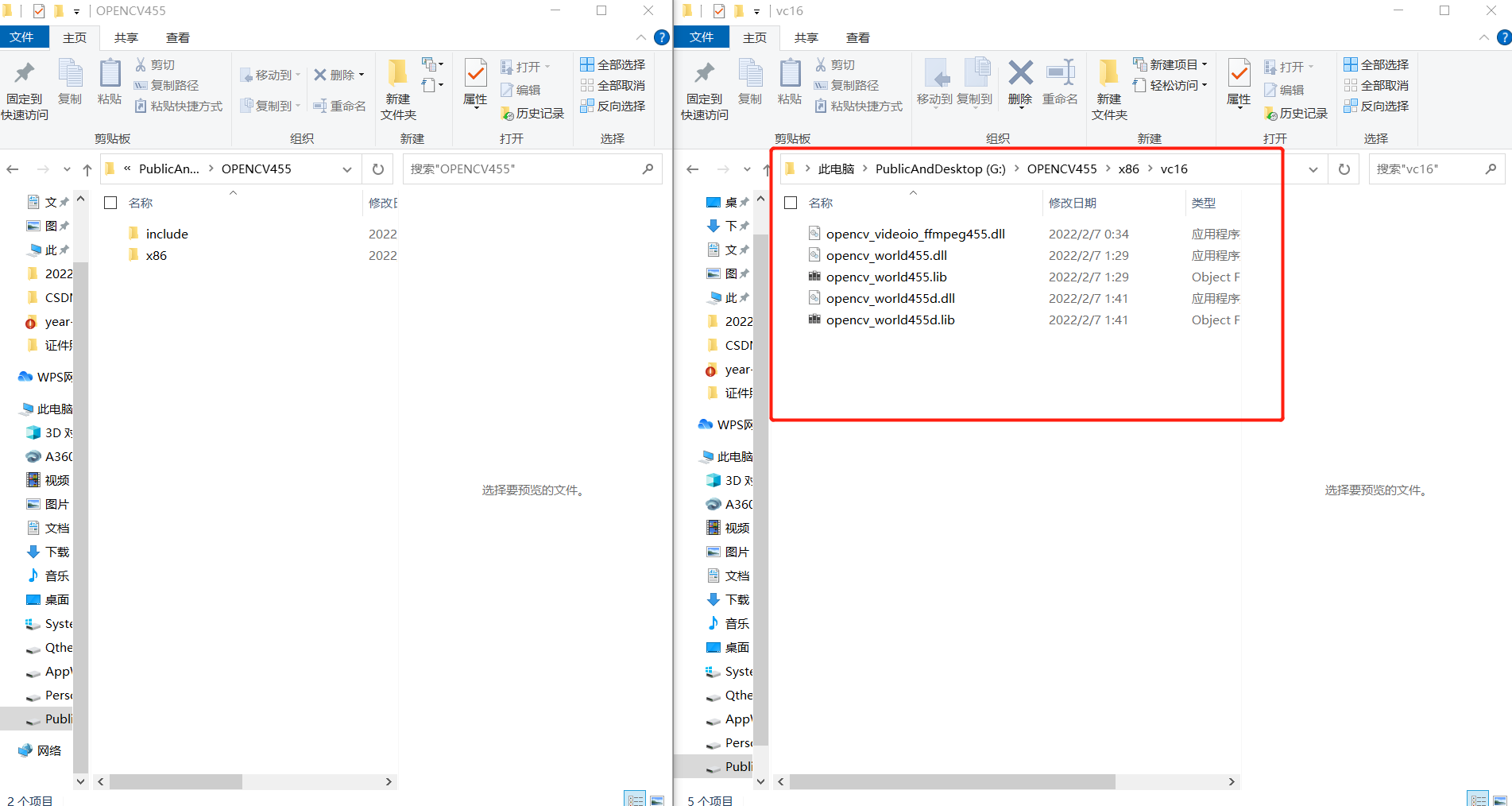This screenshot has width=1512, height=806.
Task: Click the search box in OPENCV455 window
Action: click(x=532, y=169)
